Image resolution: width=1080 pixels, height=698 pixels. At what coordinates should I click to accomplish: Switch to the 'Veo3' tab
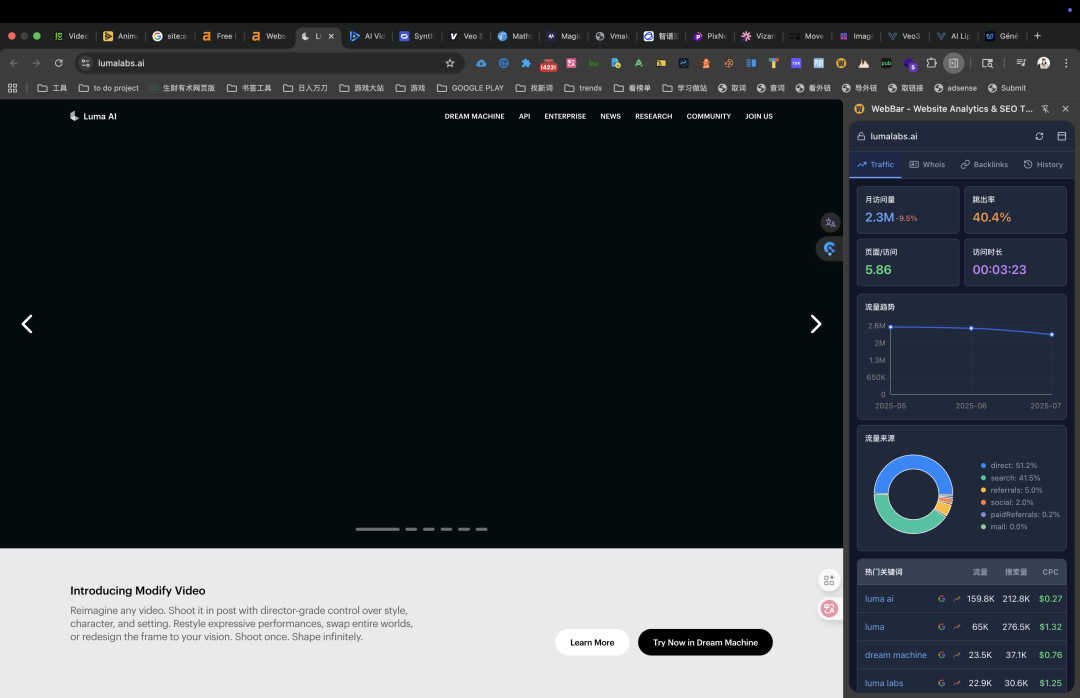click(x=904, y=37)
